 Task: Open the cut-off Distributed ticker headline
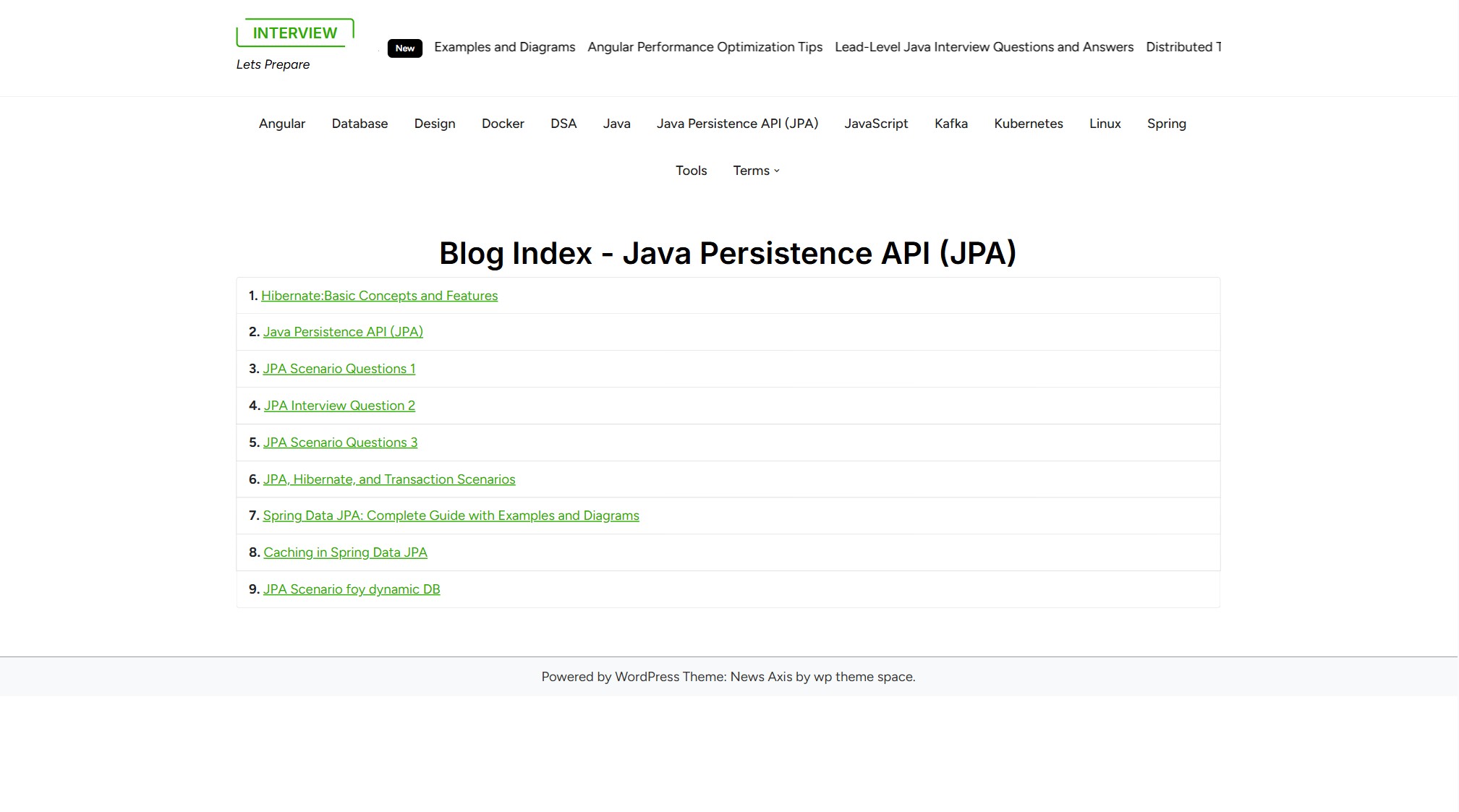point(1183,47)
